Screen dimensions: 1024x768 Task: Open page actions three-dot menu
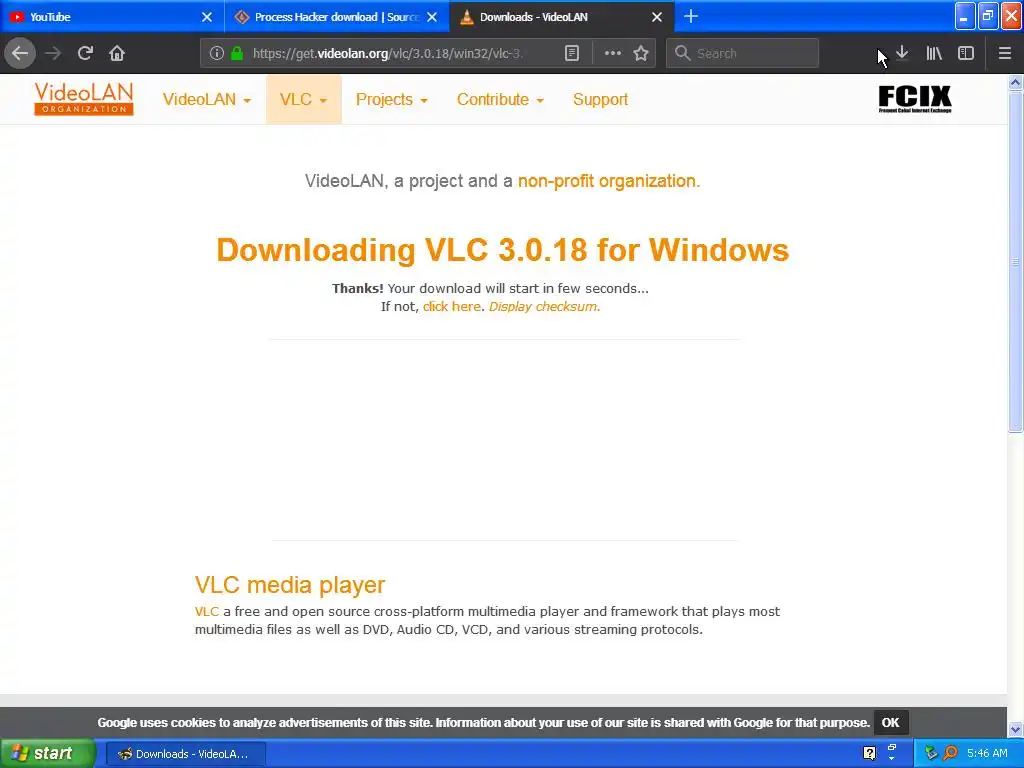[x=613, y=54]
